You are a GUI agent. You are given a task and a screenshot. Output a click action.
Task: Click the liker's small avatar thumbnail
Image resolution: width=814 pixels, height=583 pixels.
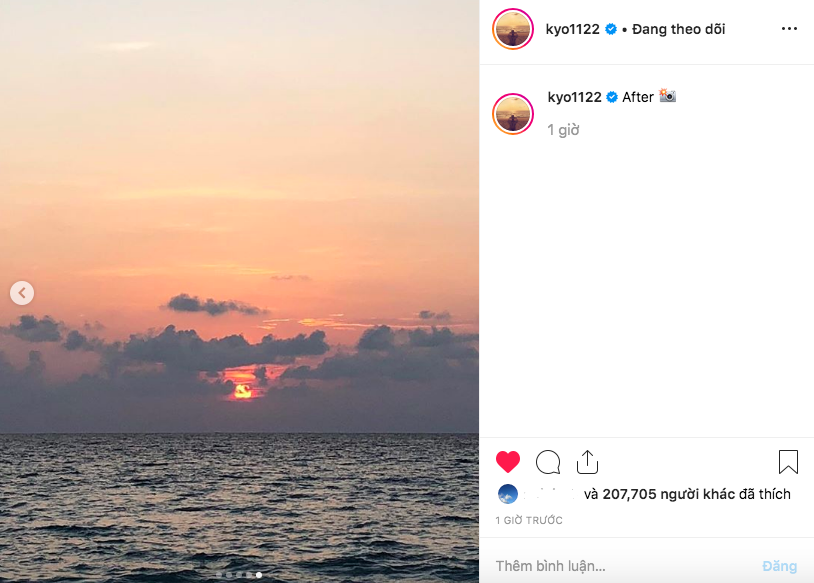(x=508, y=494)
